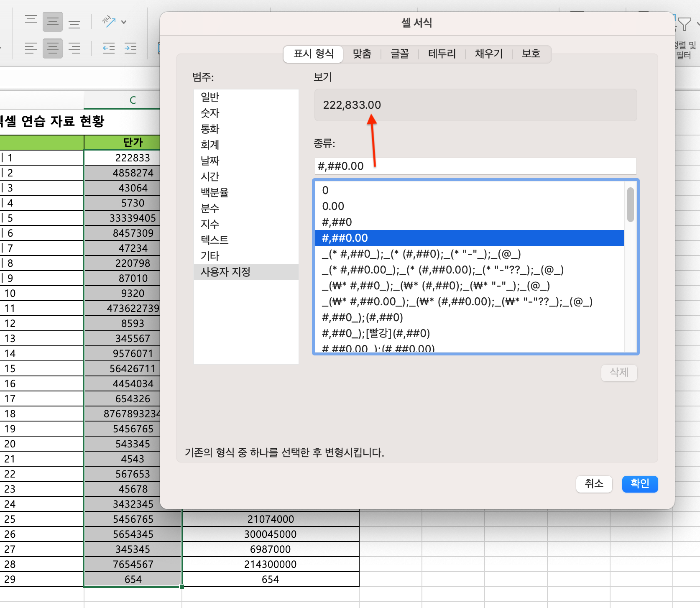
Task: Select the #,##0_);(#,##0) format
Action: (x=469, y=317)
